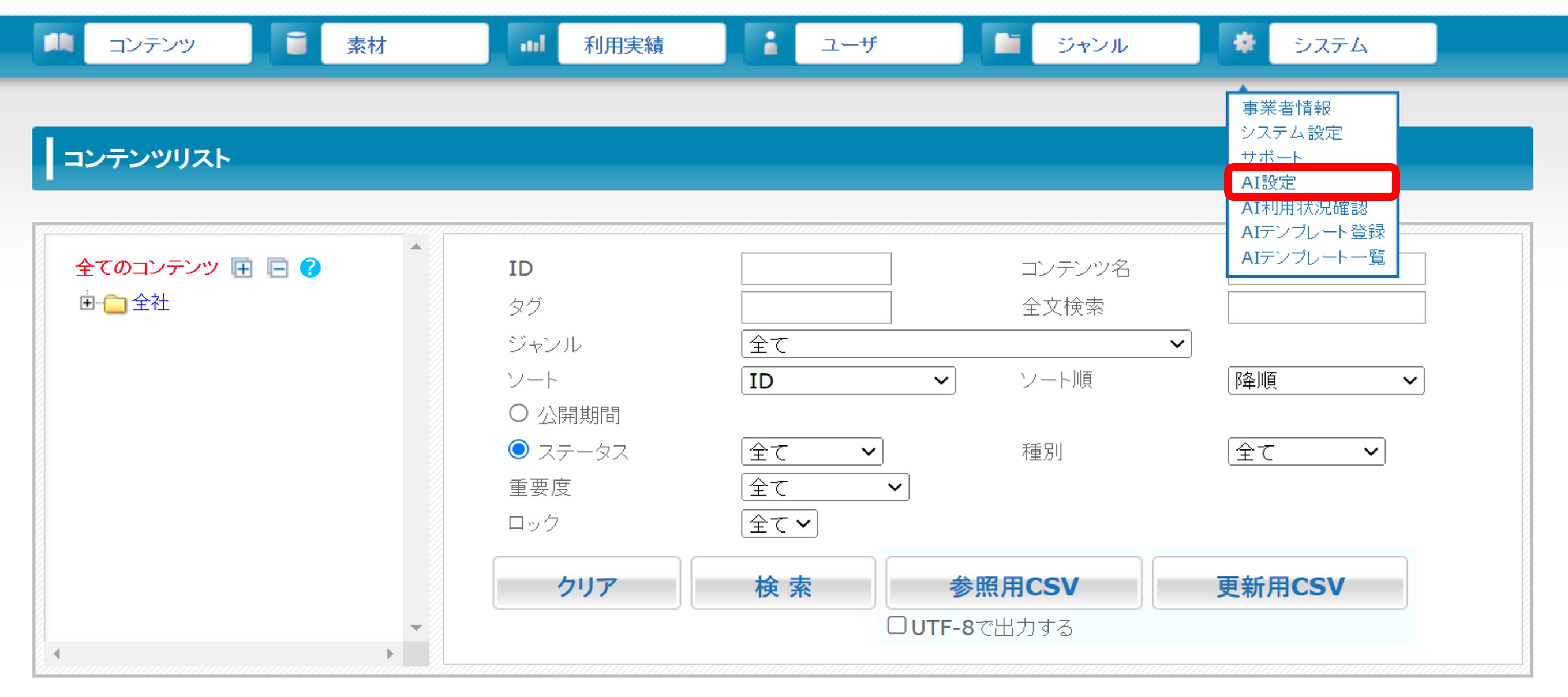
Task: Expand the 全社 folder tree node
Action: [87, 302]
